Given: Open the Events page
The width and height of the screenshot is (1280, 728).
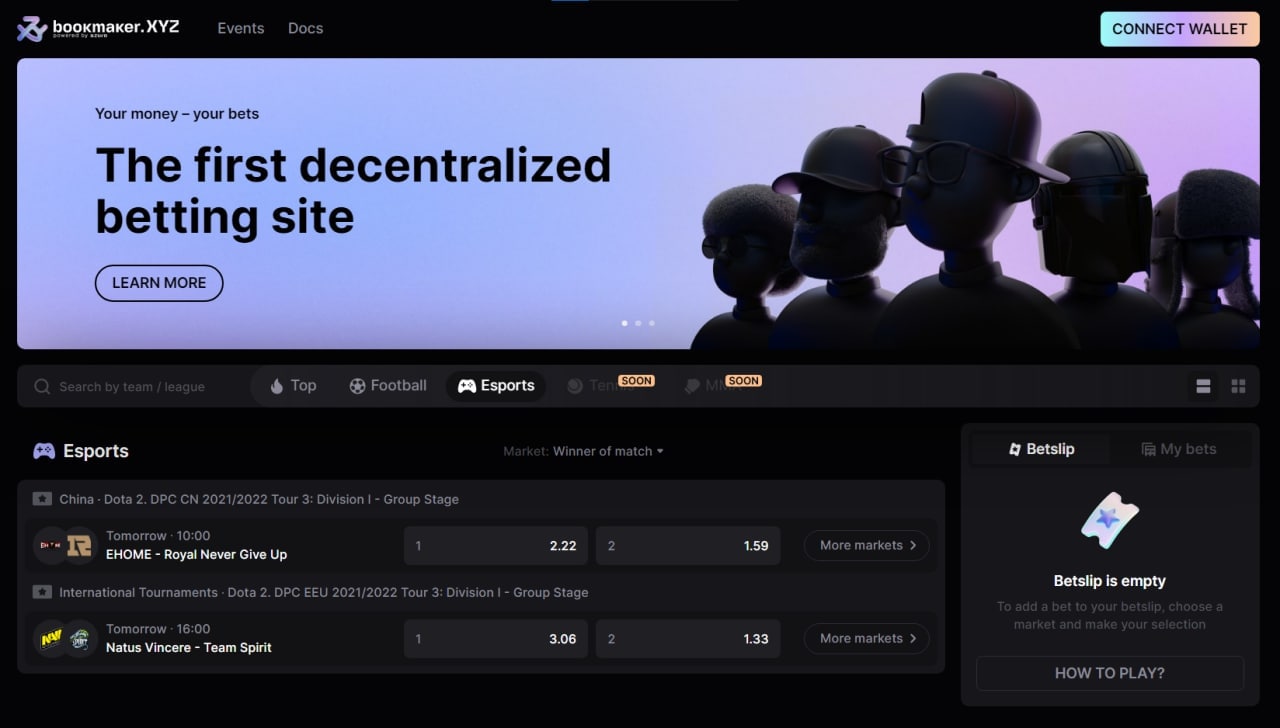Looking at the screenshot, I should pyautogui.click(x=241, y=28).
